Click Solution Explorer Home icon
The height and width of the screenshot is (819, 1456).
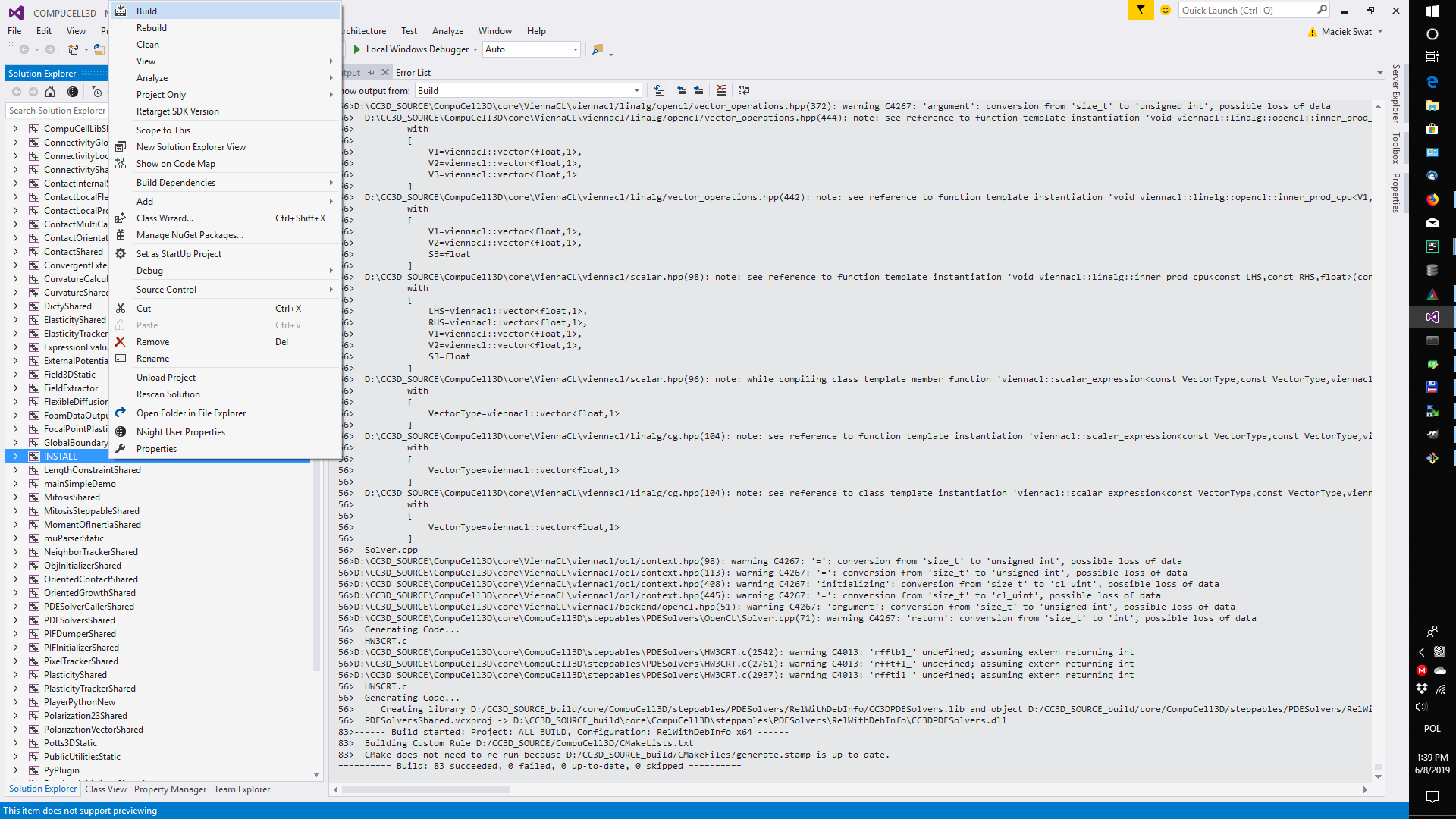click(x=50, y=92)
